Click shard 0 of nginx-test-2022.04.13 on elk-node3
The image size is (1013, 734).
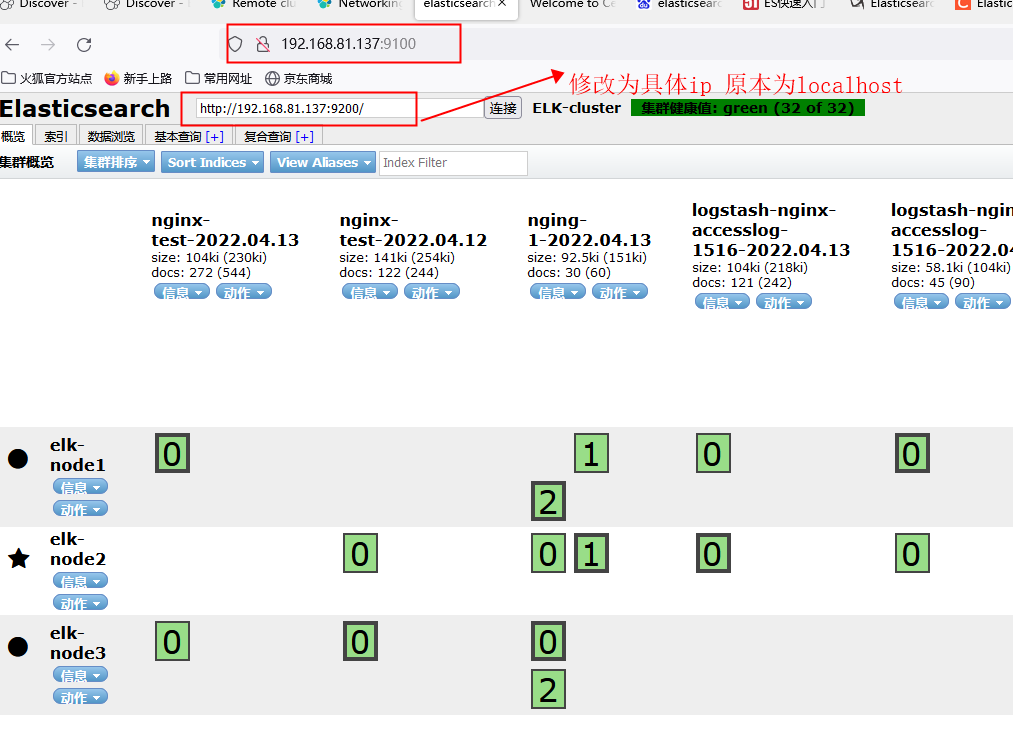pyautogui.click(x=172, y=641)
